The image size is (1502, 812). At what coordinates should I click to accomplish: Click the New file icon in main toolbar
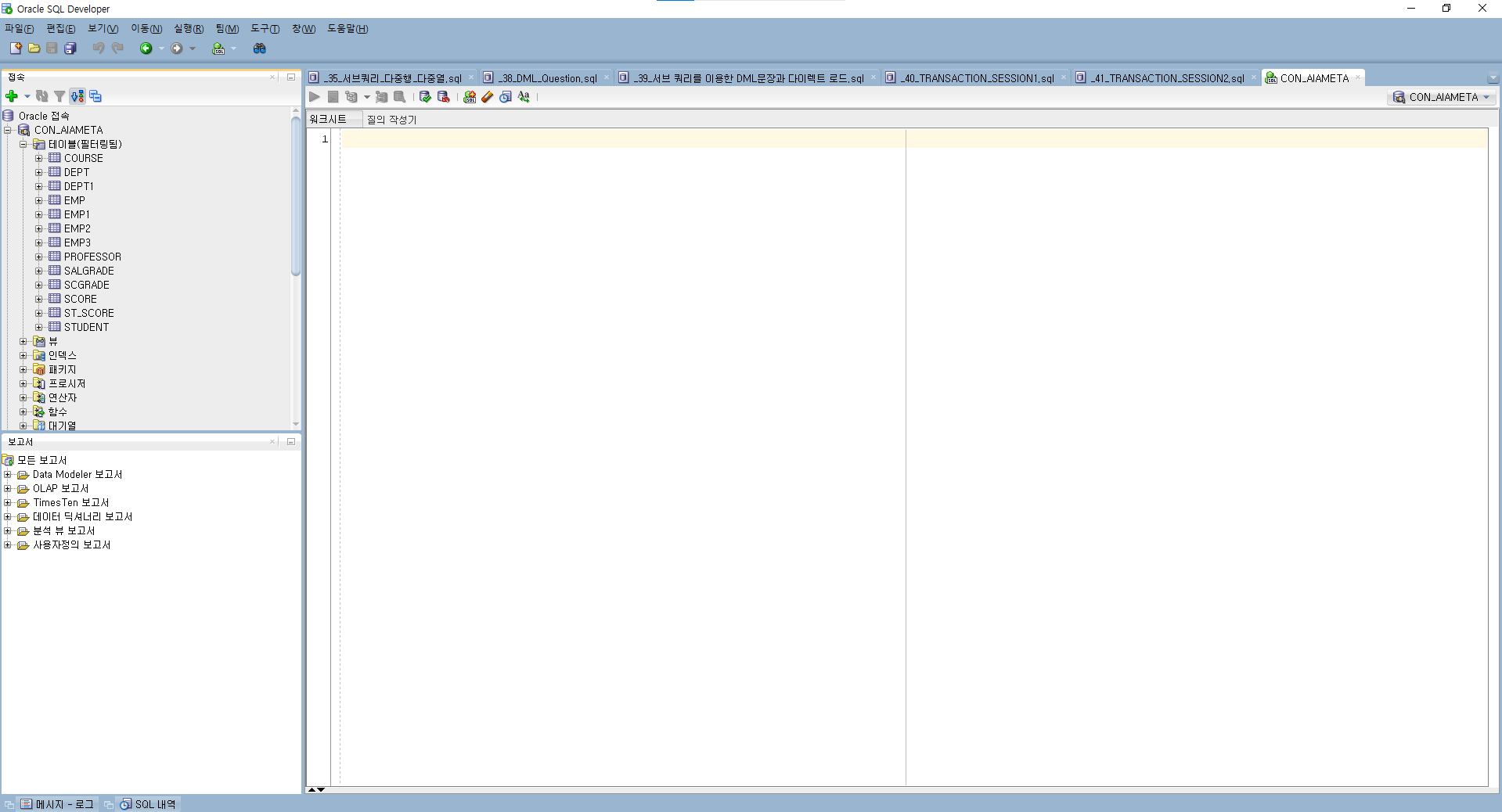16,49
